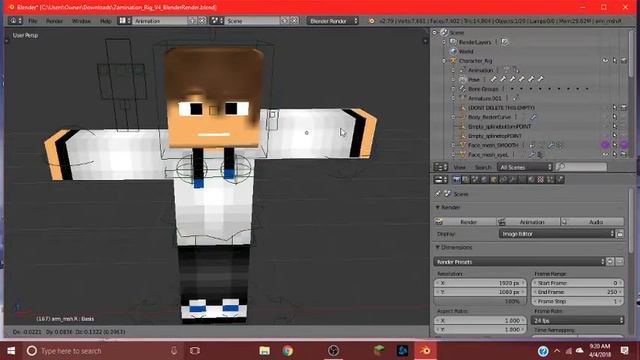Switch to the Render Layers properties tab
The width and height of the screenshot is (640, 360).
[x=466, y=180]
